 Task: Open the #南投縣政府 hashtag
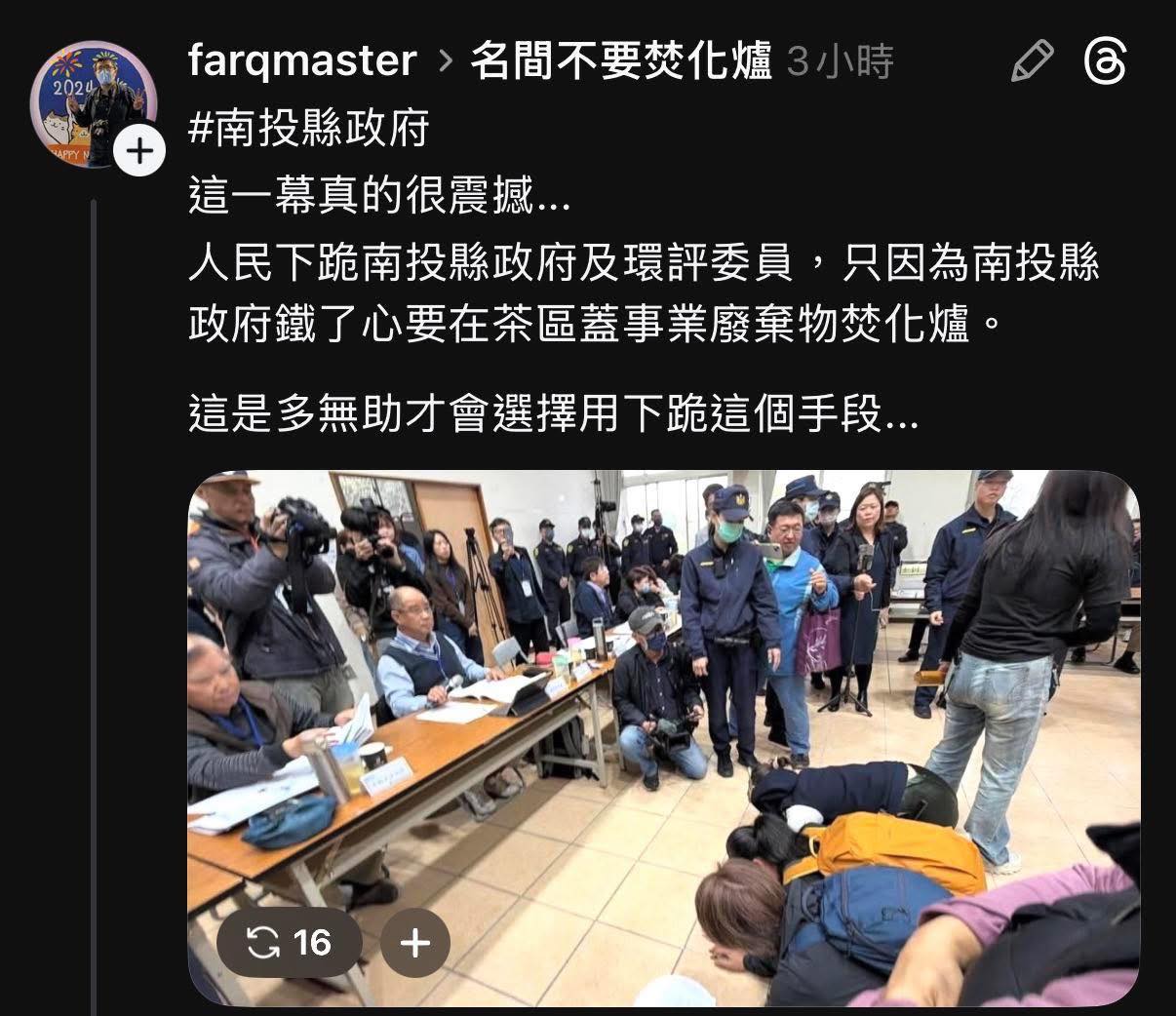tap(309, 128)
